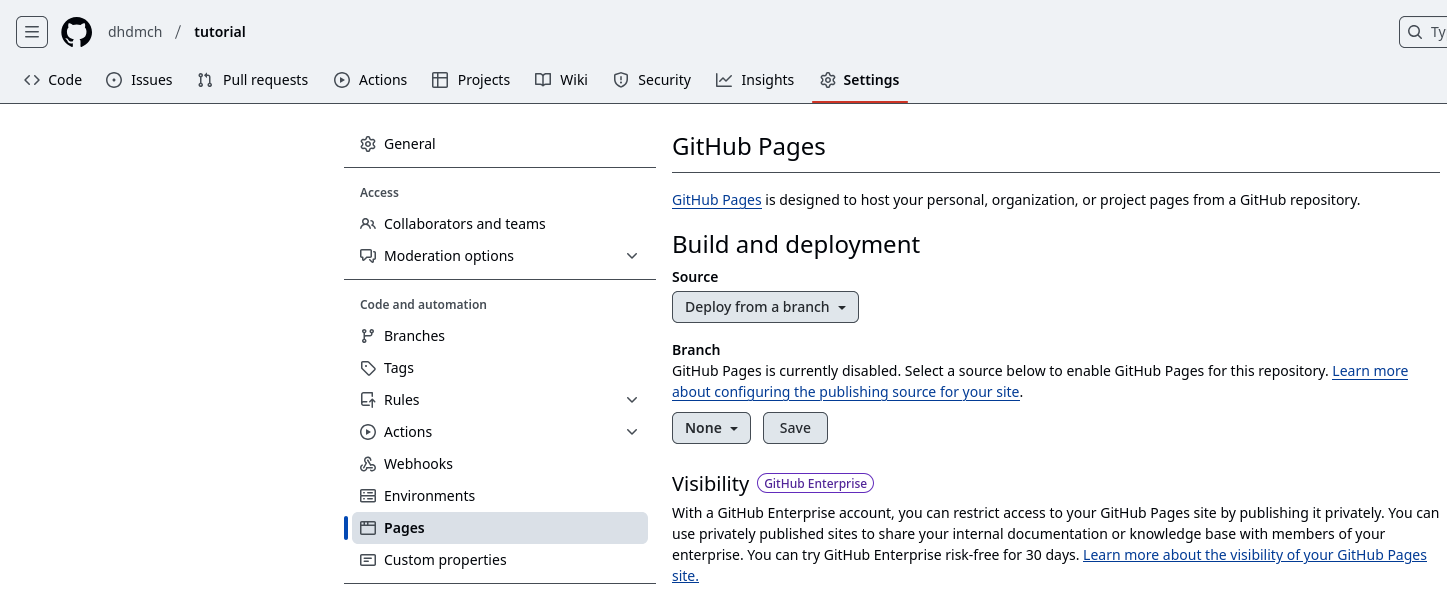Expand the Moderation options section

pyautogui.click(x=632, y=256)
